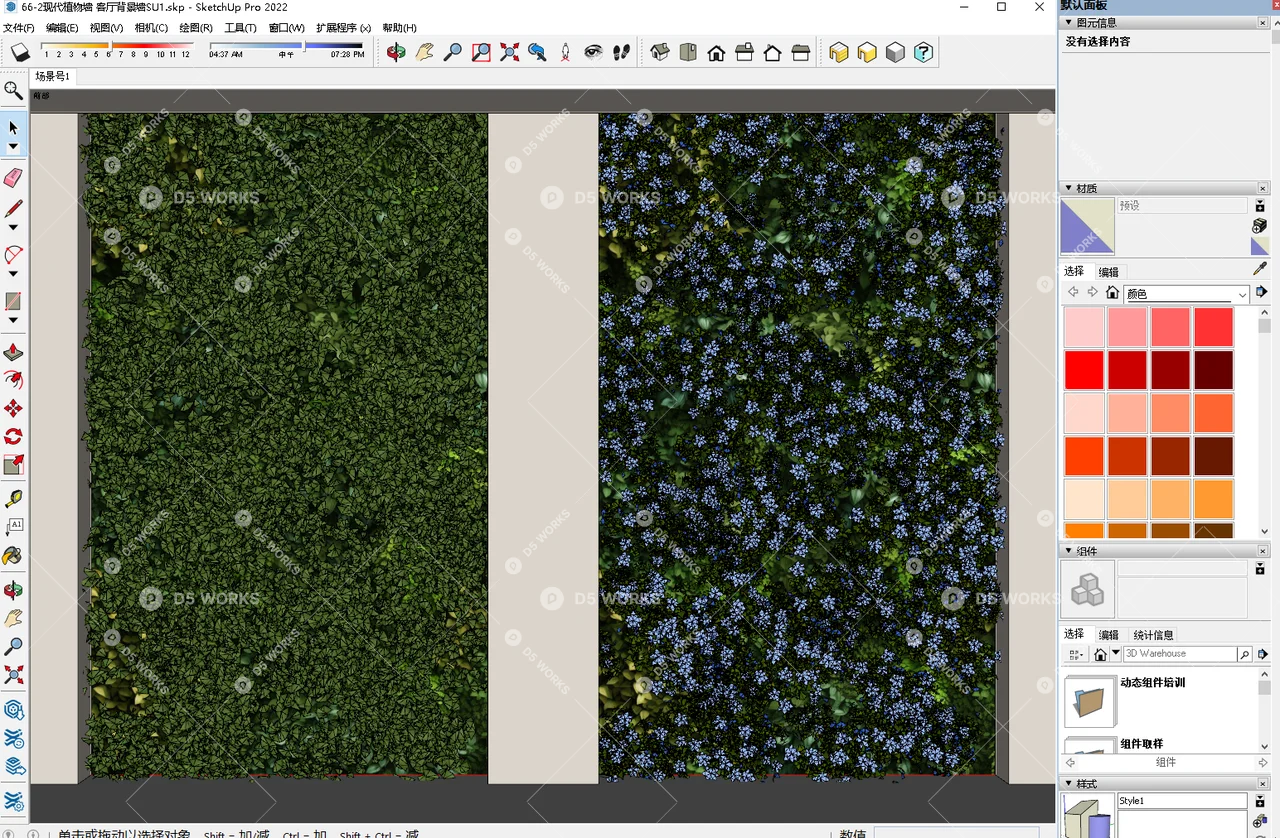Click the Zoom Extents icon

pyautogui.click(x=509, y=52)
